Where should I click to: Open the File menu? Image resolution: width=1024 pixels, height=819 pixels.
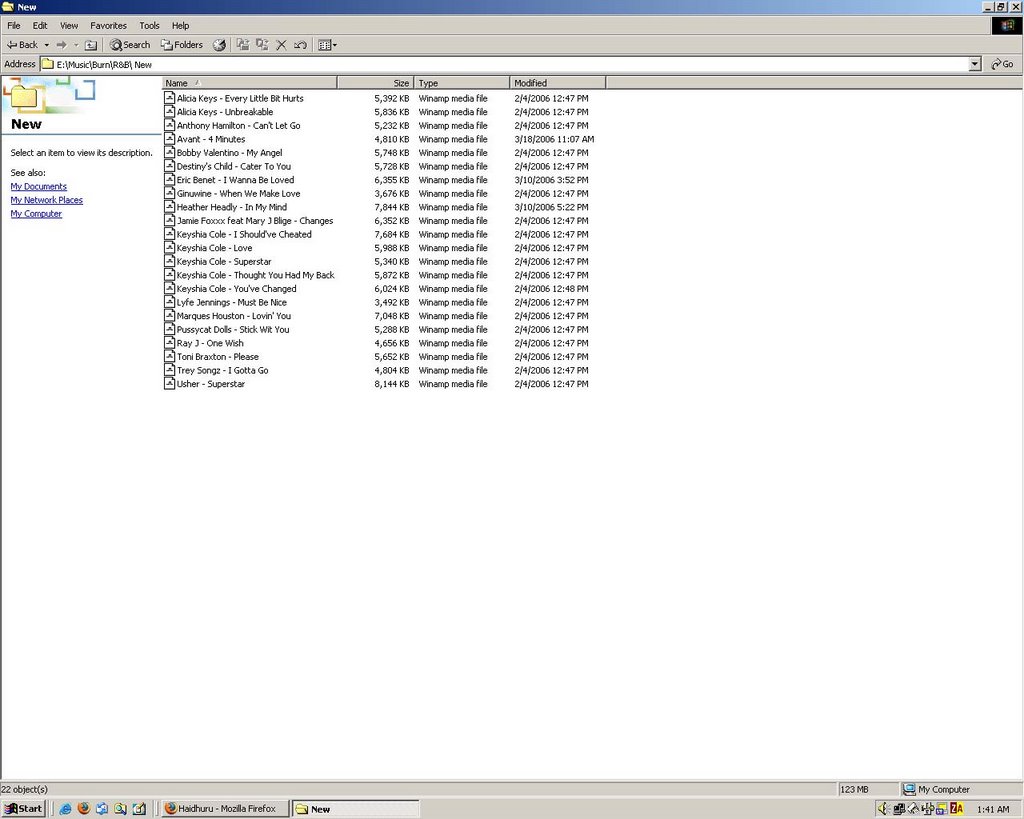click(14, 25)
